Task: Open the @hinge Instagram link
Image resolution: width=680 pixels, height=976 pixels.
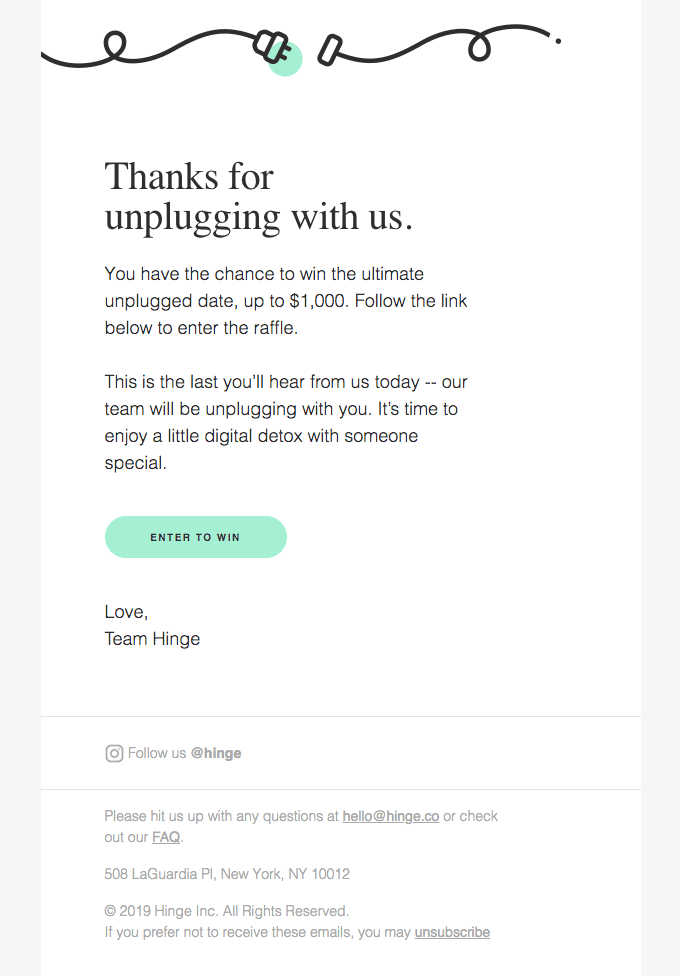Action: [x=216, y=754]
